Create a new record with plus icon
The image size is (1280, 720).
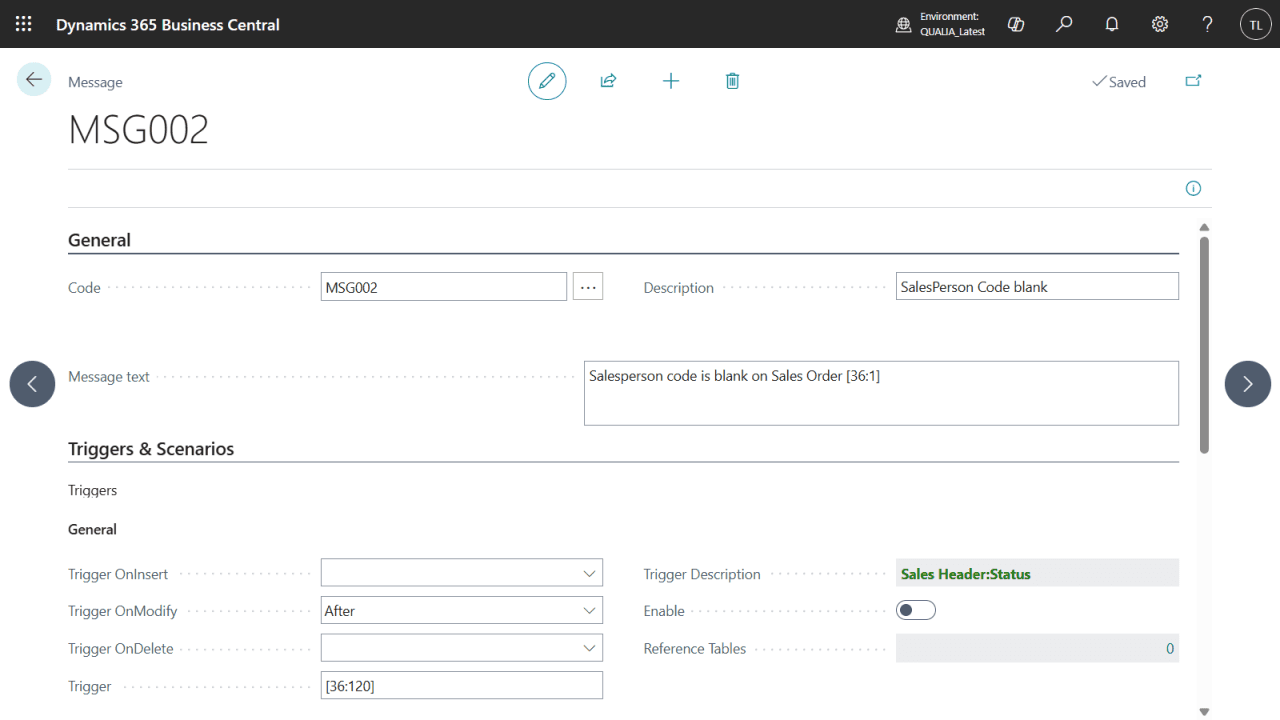coord(671,81)
